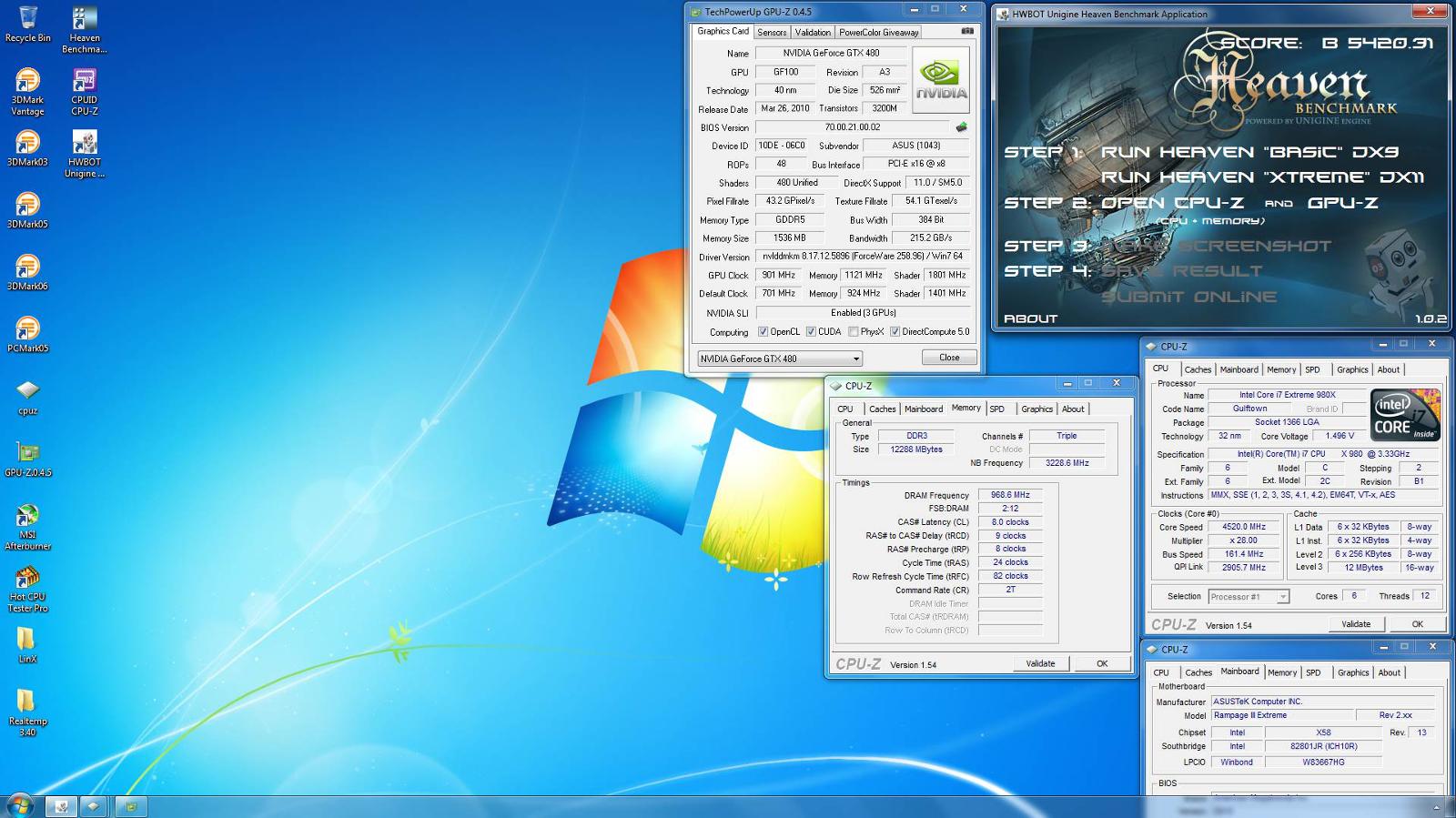
Task: Open 3DMark05 desktop icon
Action: point(27,210)
